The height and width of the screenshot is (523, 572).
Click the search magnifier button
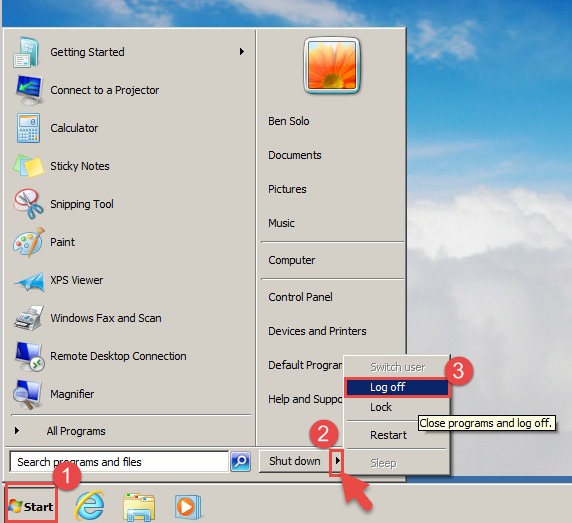241,462
